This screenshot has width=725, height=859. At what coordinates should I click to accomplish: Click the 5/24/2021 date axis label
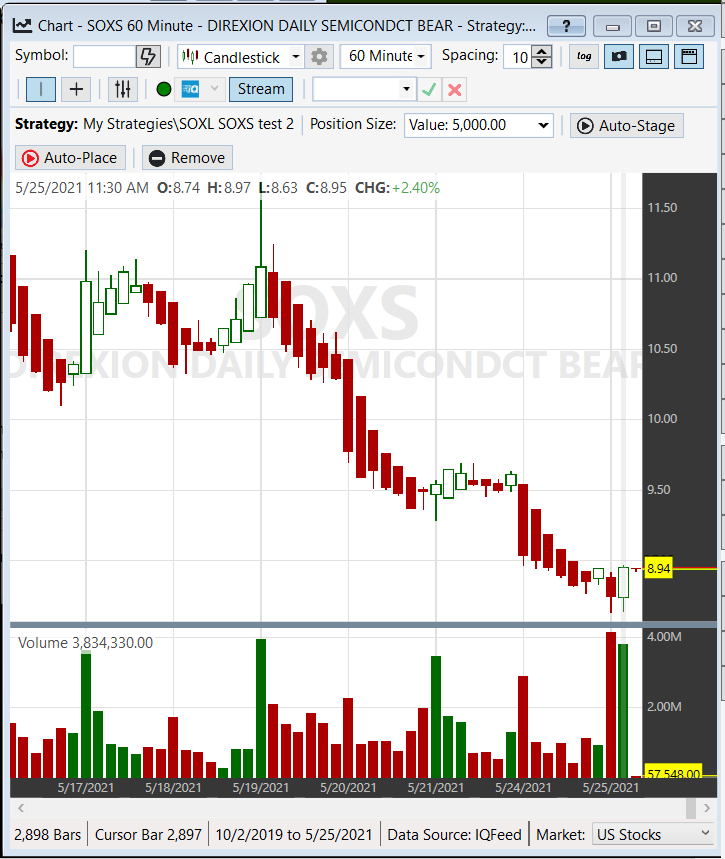click(523, 788)
